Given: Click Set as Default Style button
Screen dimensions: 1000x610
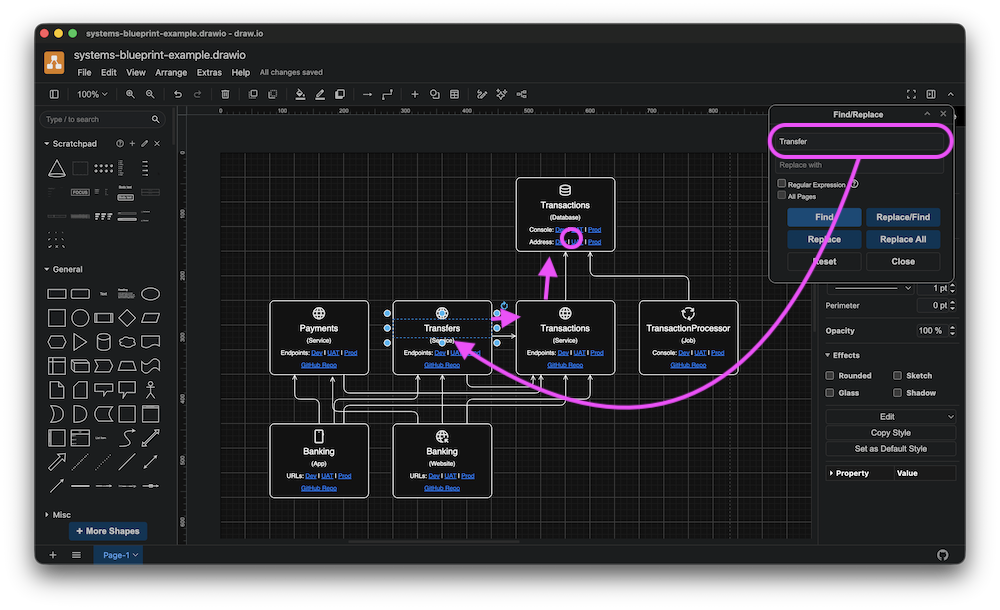Looking at the screenshot, I should click(x=890, y=449).
